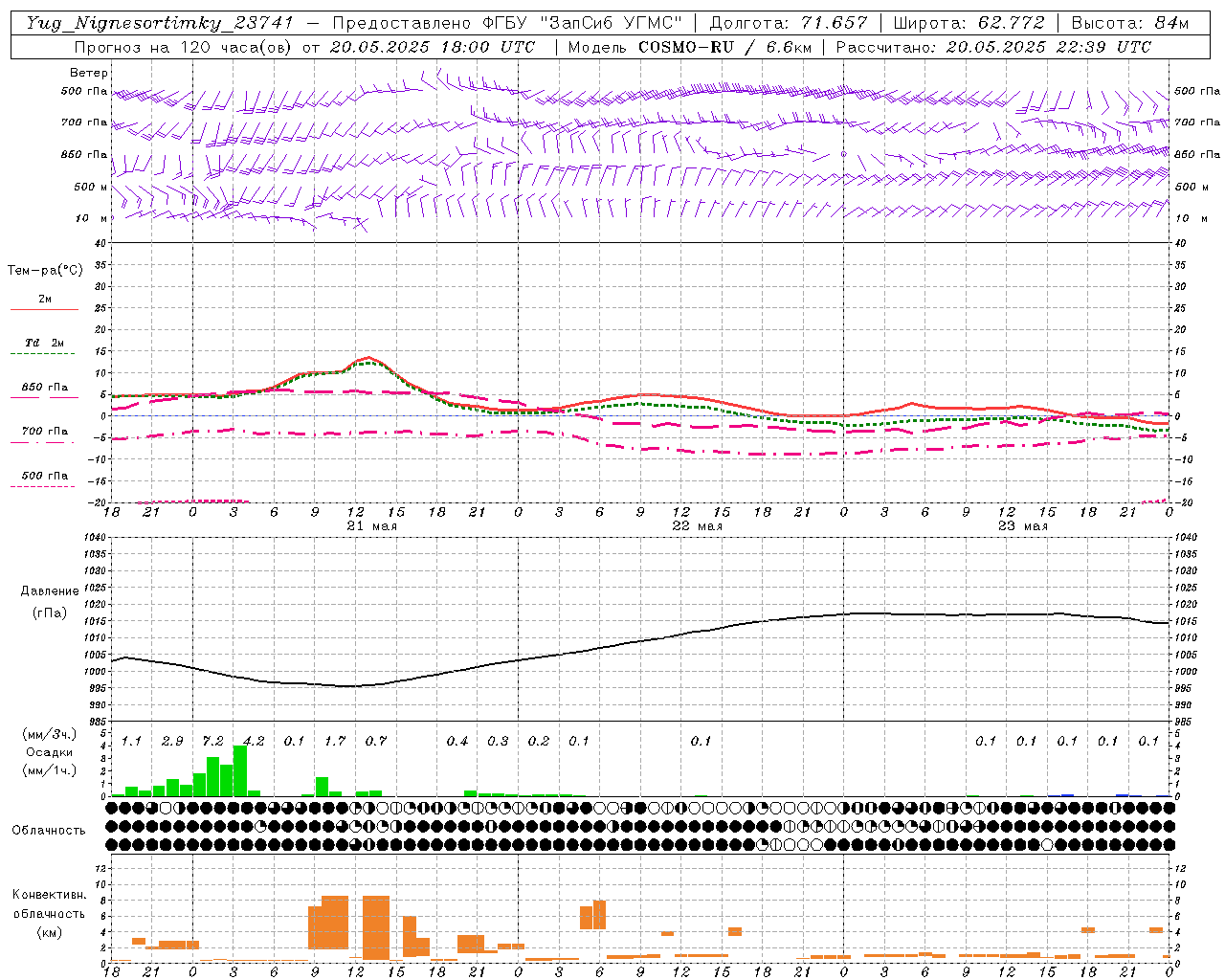Select the provider text ФГБУ "ЗапСиб УГМС"
The width and height of the screenshot is (1225, 980).
tap(582, 23)
